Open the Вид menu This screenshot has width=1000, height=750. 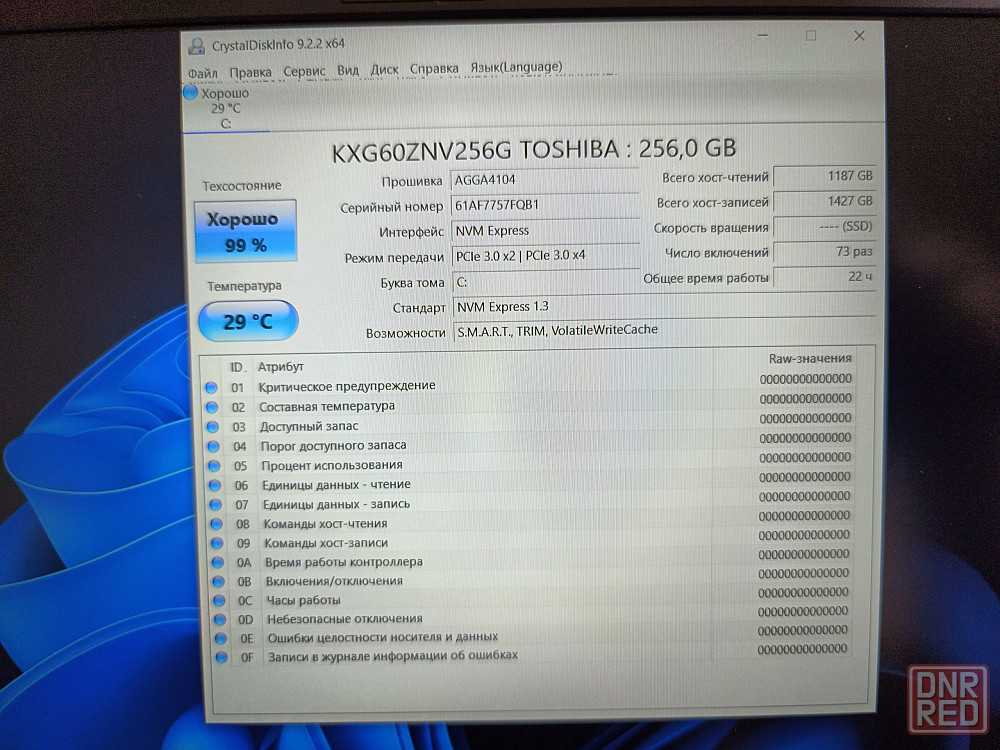point(348,70)
